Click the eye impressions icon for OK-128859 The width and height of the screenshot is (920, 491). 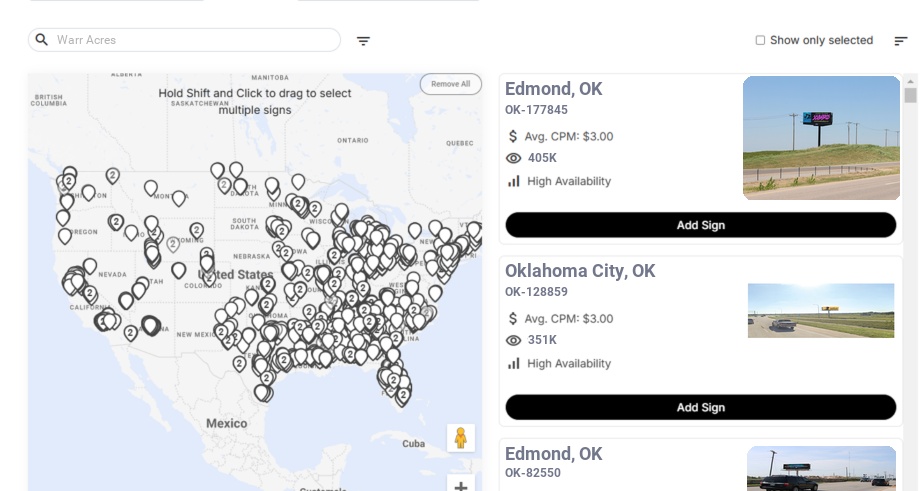[x=514, y=340]
